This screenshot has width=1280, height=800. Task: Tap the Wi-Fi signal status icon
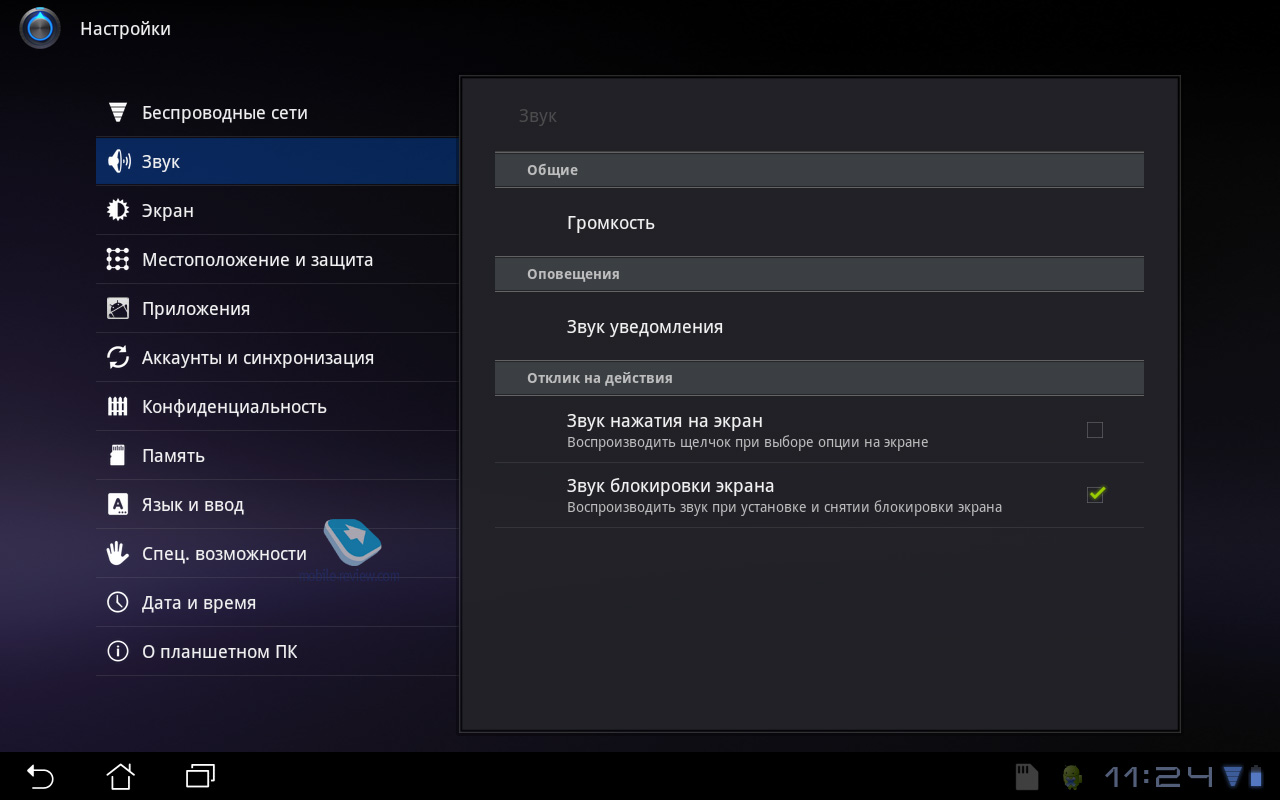(1232, 776)
